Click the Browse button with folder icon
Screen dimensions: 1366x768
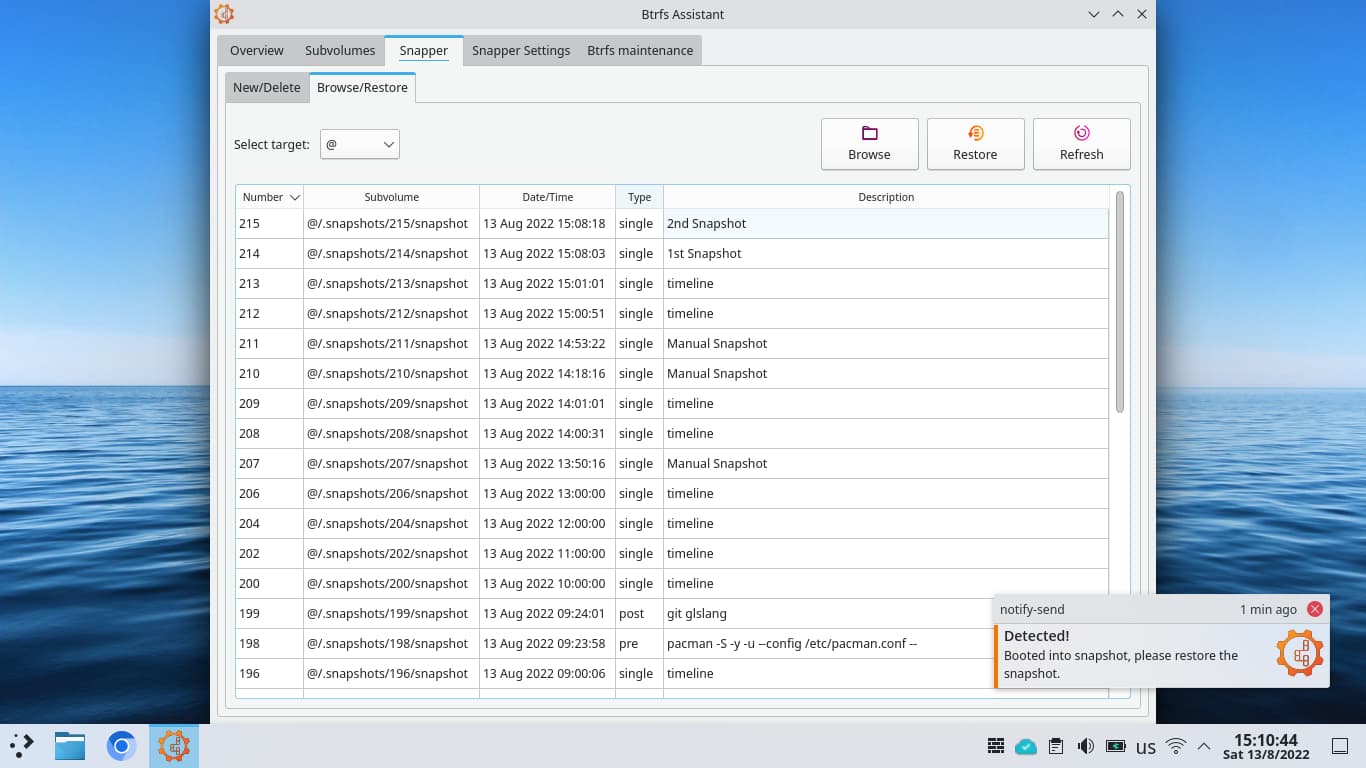869,144
